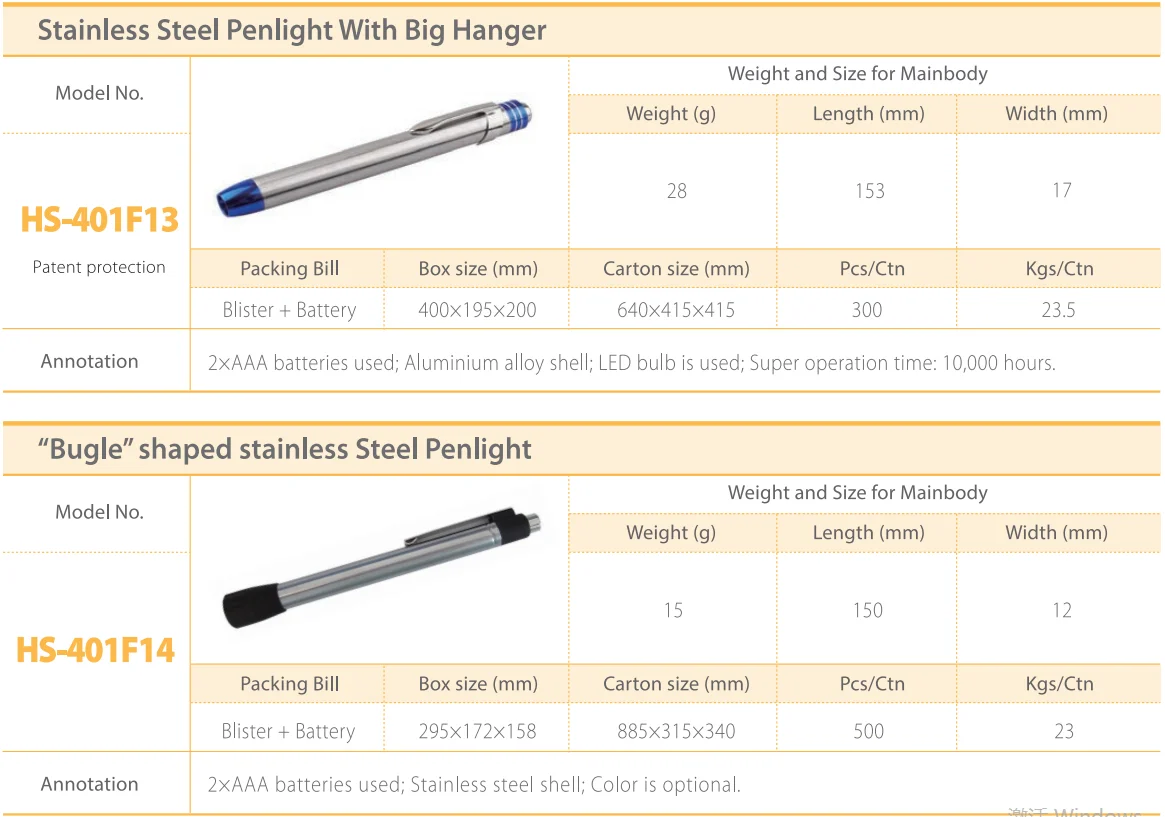The height and width of the screenshot is (817, 1165).
Task: Click the box size 400×195×200 cell
Action: point(477,310)
